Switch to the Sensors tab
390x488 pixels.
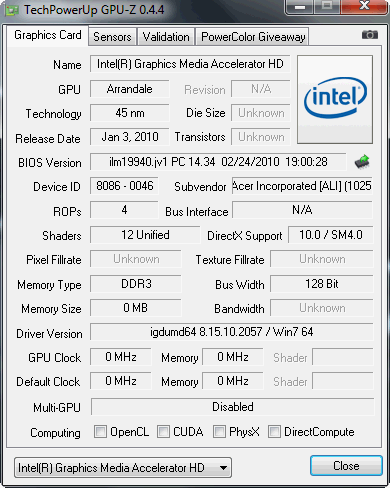click(112, 37)
